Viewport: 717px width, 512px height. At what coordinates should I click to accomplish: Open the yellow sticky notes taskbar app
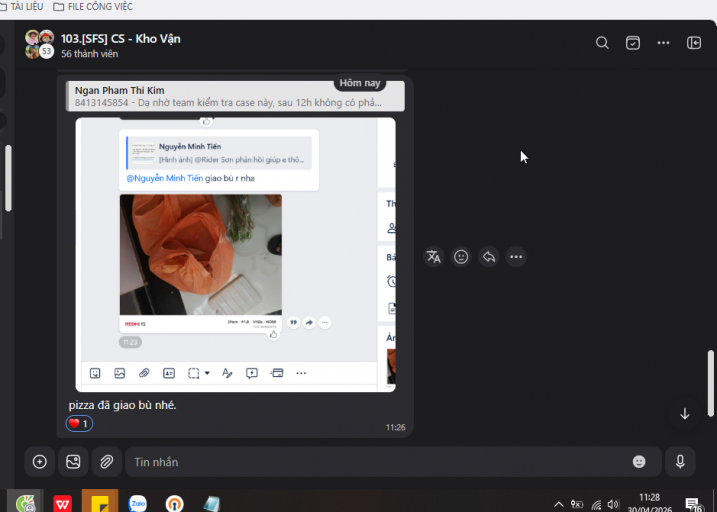point(100,502)
